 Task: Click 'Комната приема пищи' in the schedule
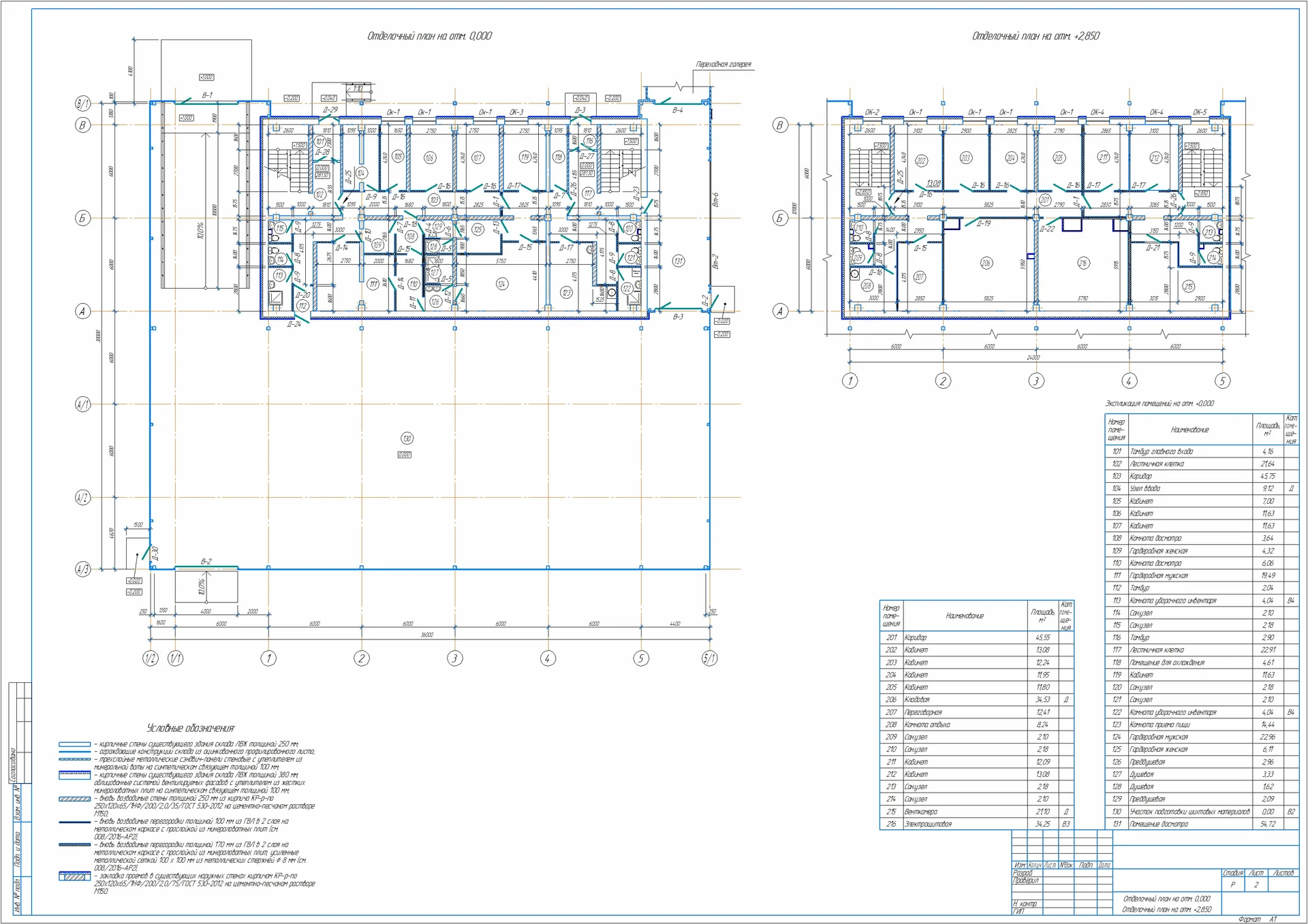click(1159, 724)
